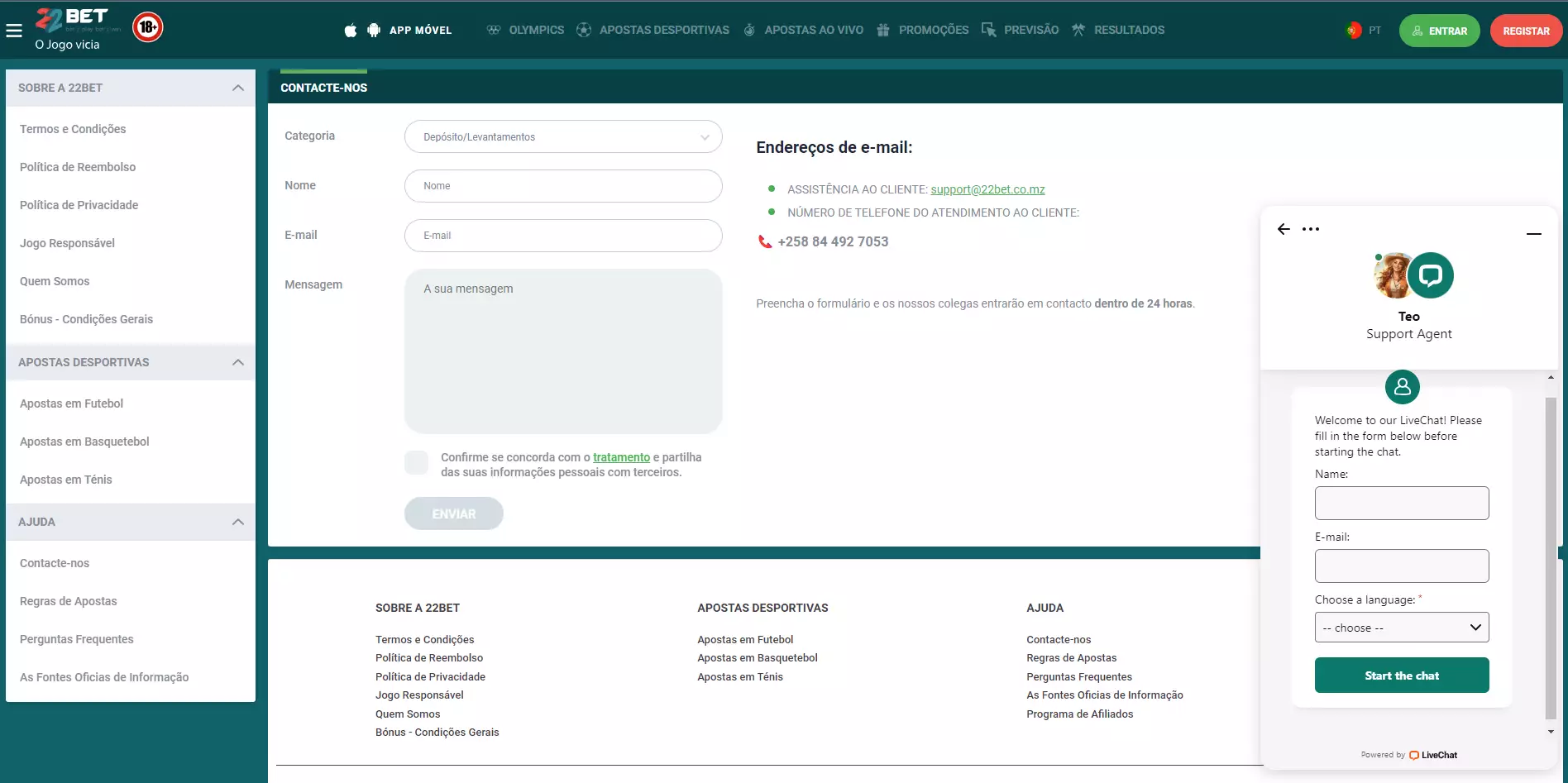The width and height of the screenshot is (1568, 783).
Task: Open the hamburger menu icon
Action: tap(14, 31)
